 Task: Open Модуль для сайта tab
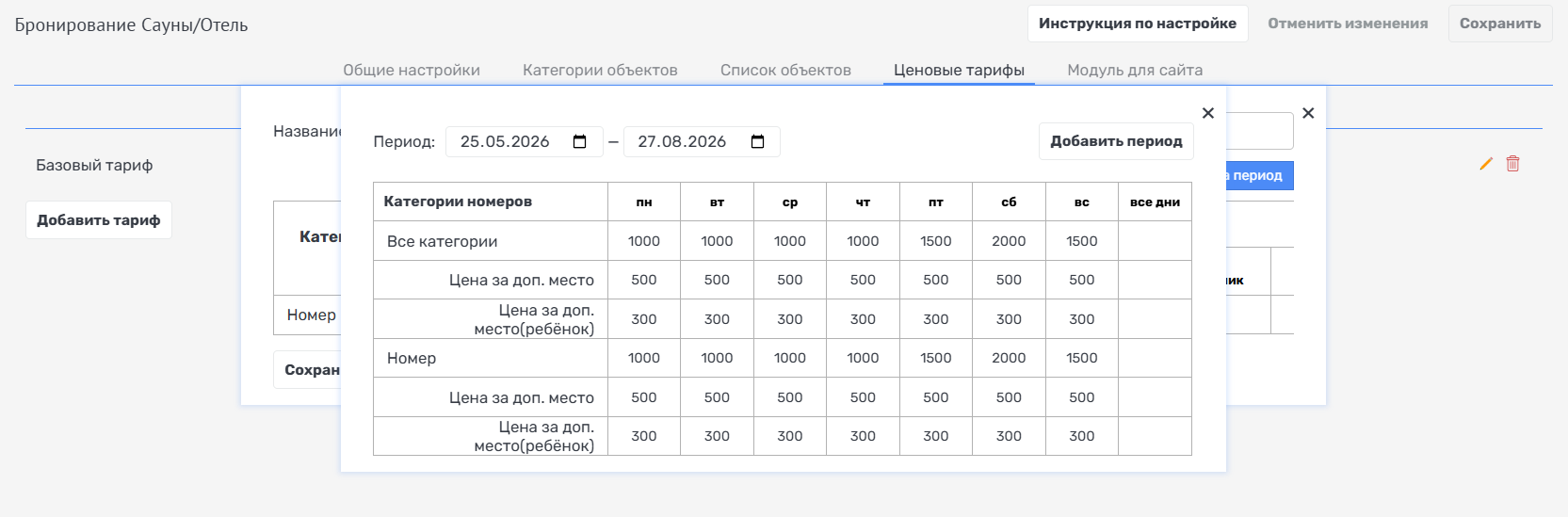tap(1135, 70)
